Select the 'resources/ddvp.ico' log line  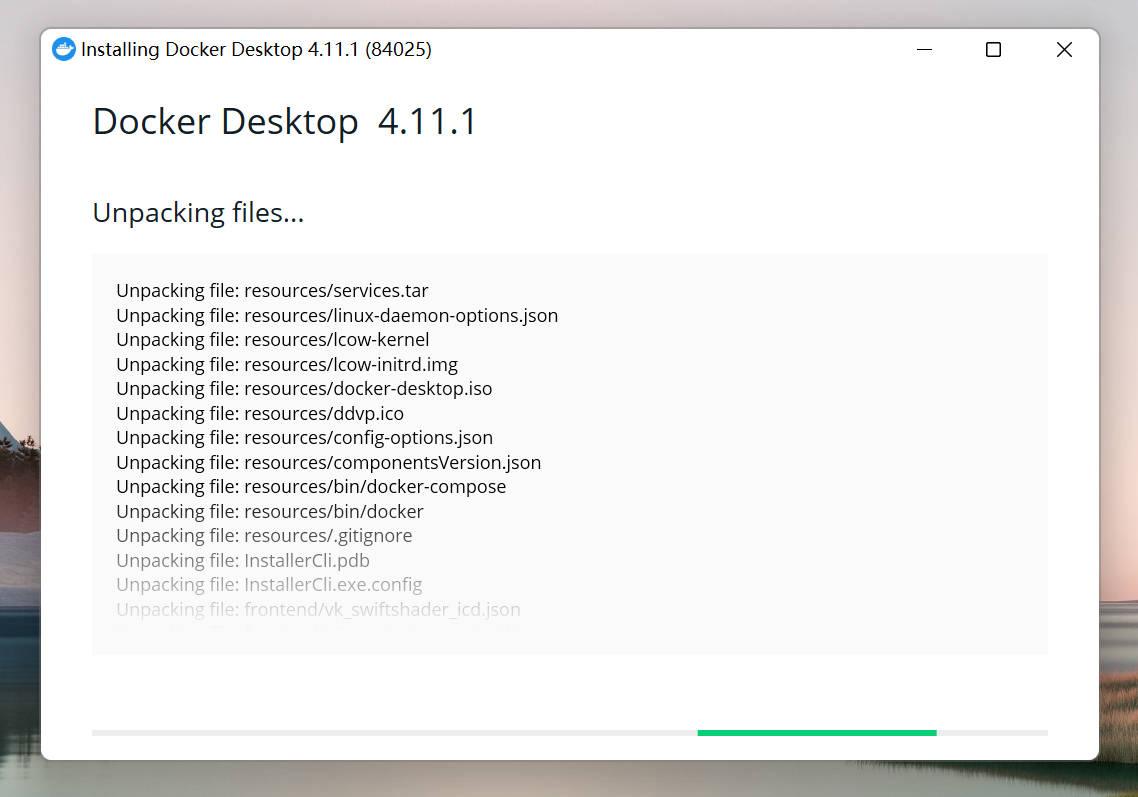[x=260, y=413]
